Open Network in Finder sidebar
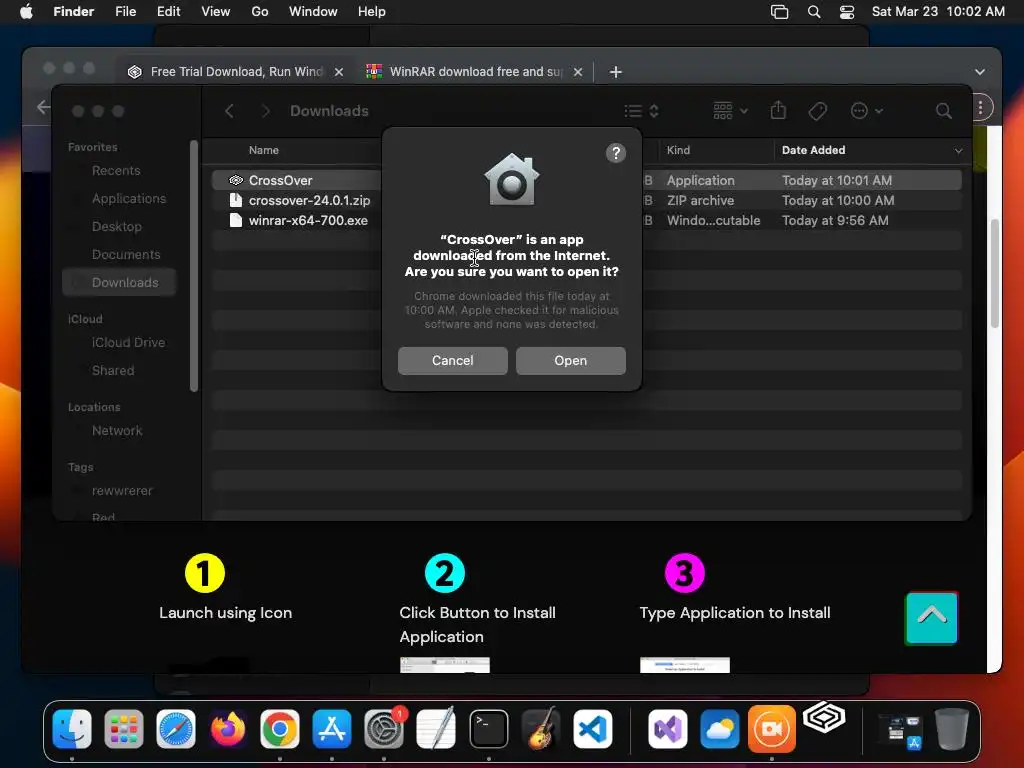Screen dimensions: 1024x768 pyautogui.click(x=117, y=430)
